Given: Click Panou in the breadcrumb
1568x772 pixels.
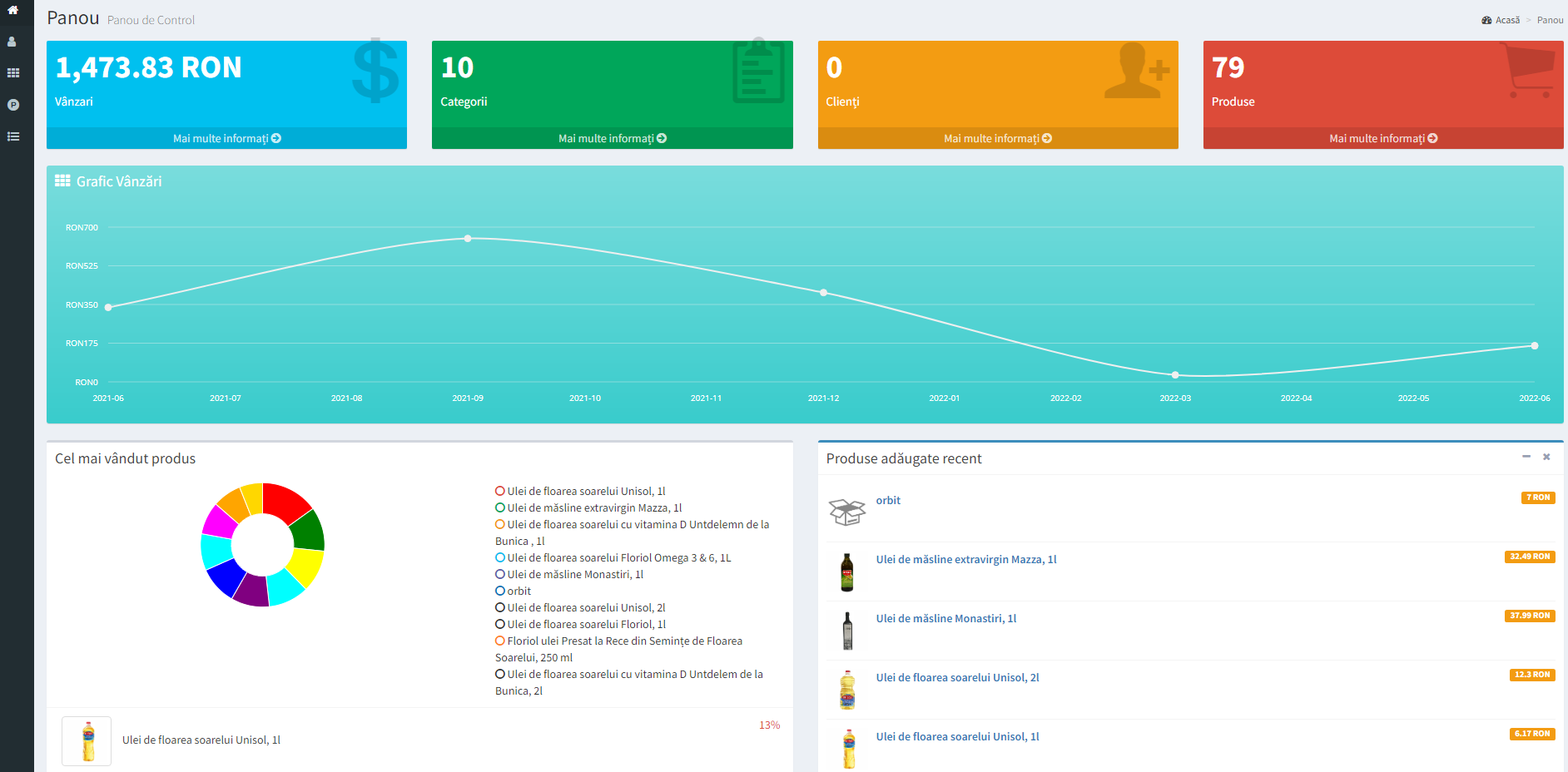Looking at the screenshot, I should pos(1550,20).
